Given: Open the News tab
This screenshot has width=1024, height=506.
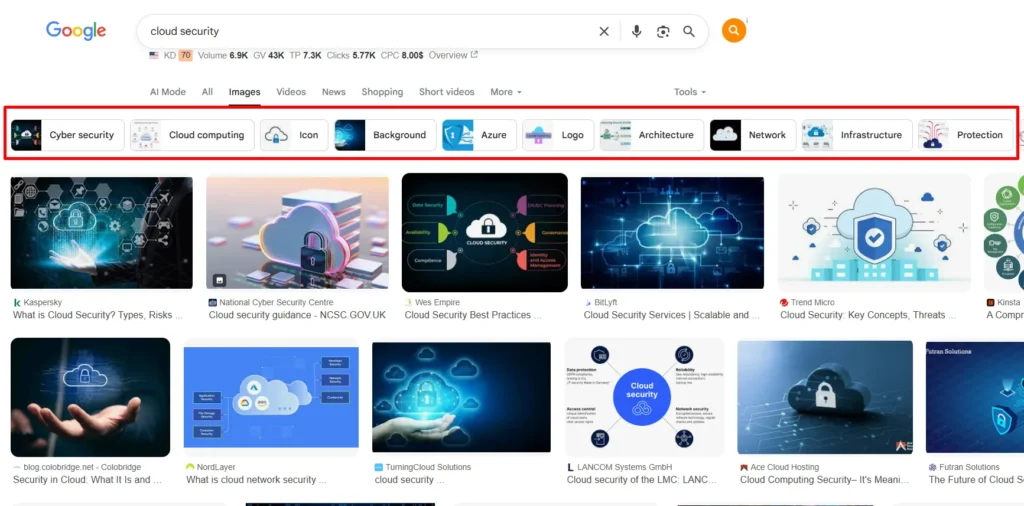Looking at the screenshot, I should pyautogui.click(x=334, y=92).
